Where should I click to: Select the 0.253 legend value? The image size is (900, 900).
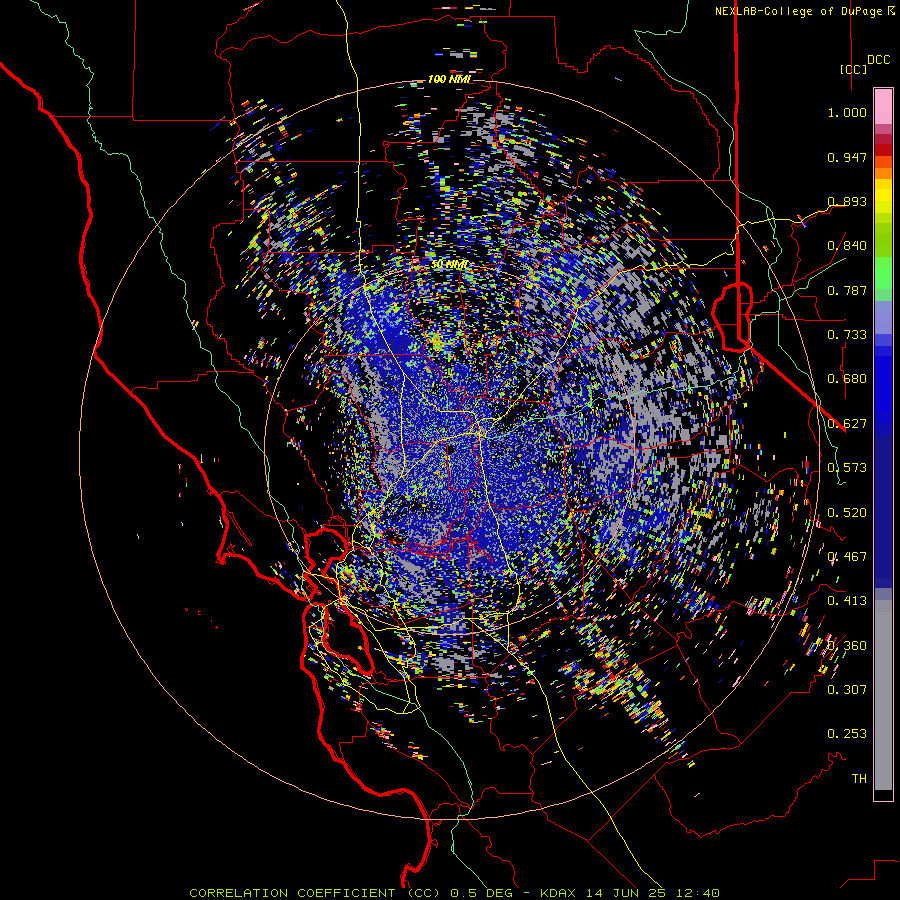(847, 734)
